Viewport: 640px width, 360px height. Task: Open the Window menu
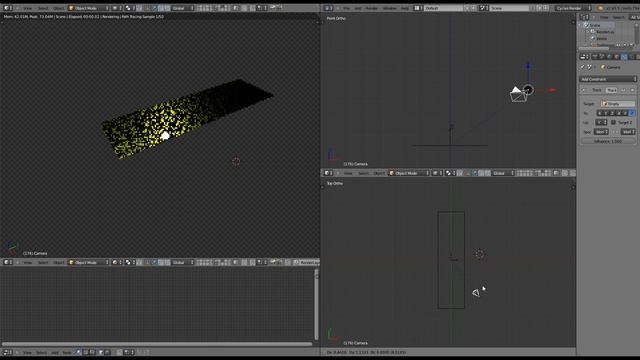(x=389, y=8)
